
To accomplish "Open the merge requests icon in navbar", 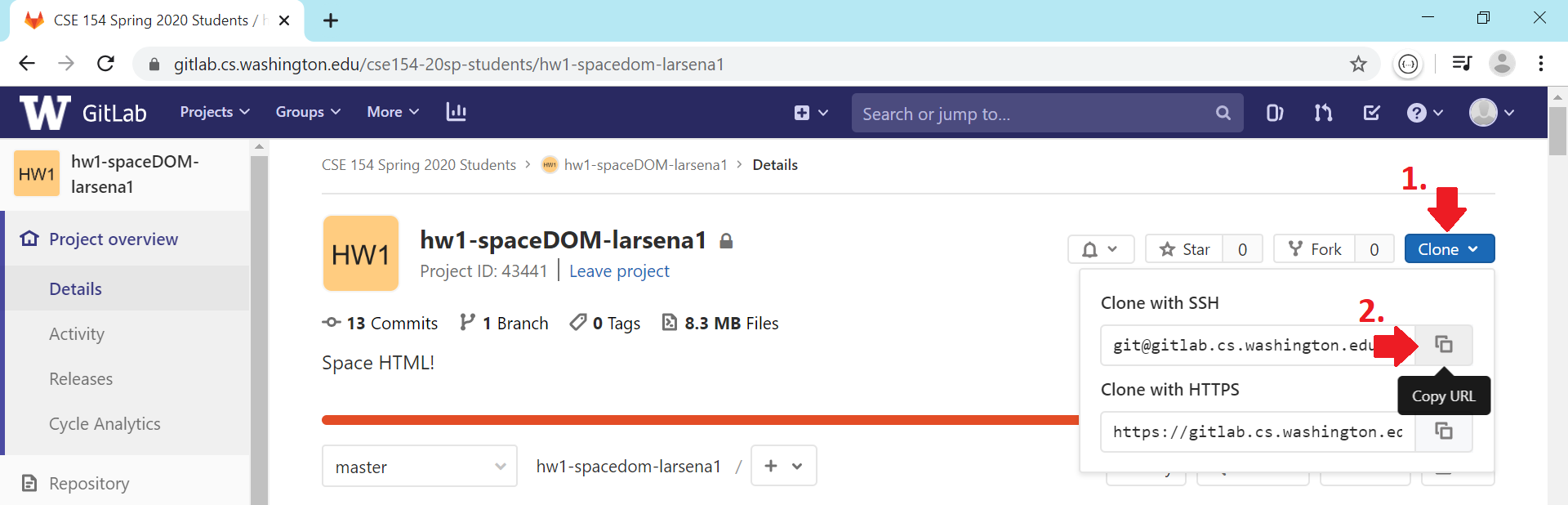I will [1323, 113].
